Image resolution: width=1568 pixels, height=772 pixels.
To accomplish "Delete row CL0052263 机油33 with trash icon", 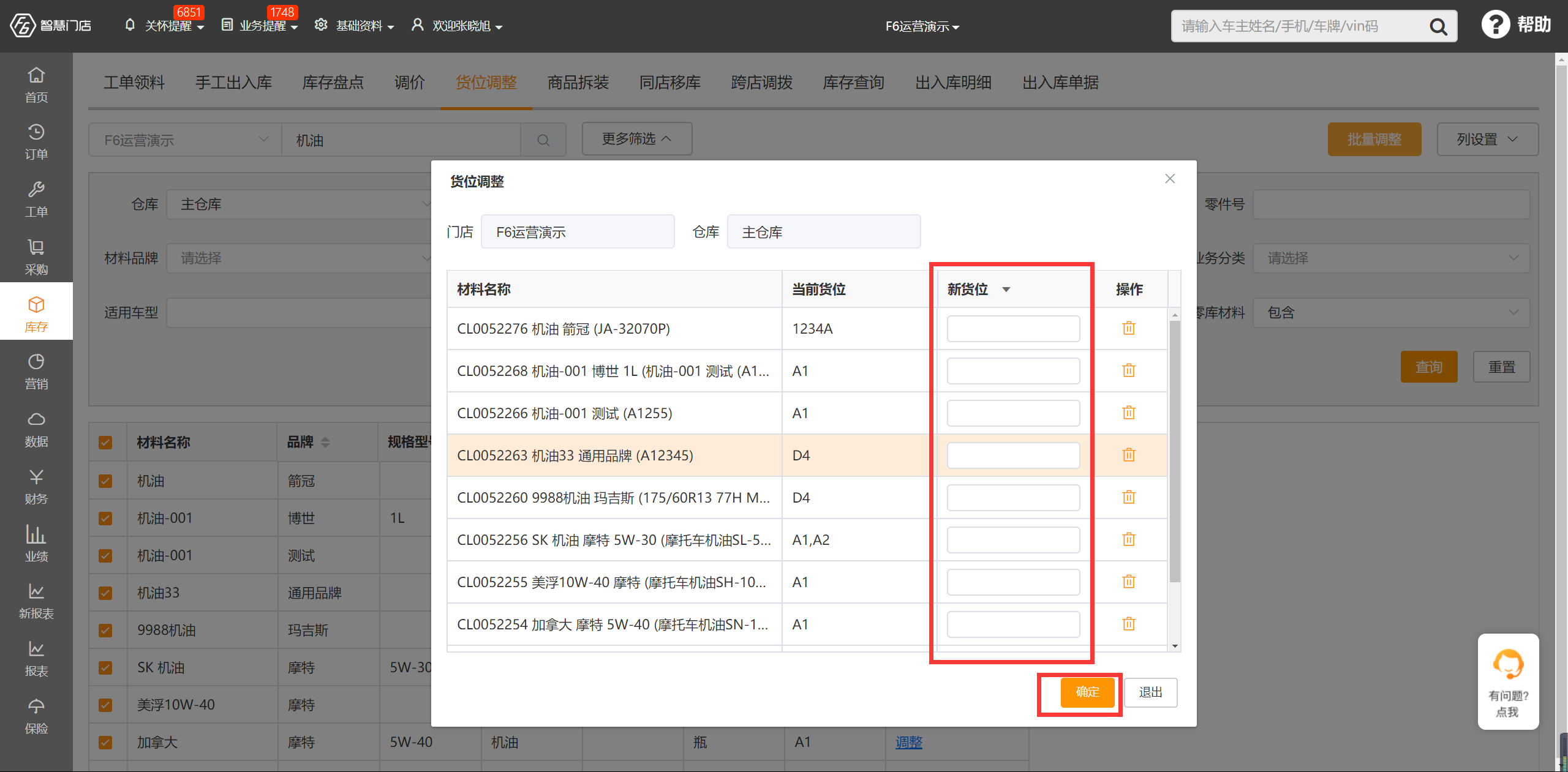I will click(1129, 455).
